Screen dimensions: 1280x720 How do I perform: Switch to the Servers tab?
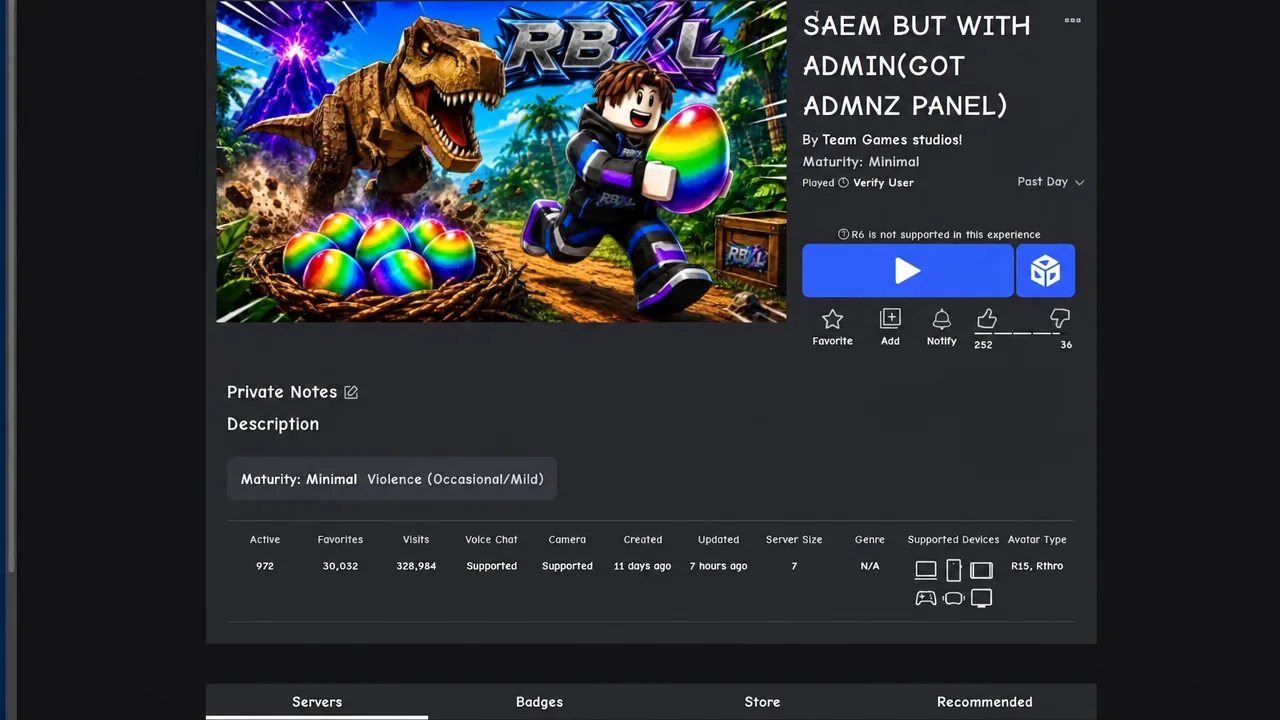pos(317,702)
